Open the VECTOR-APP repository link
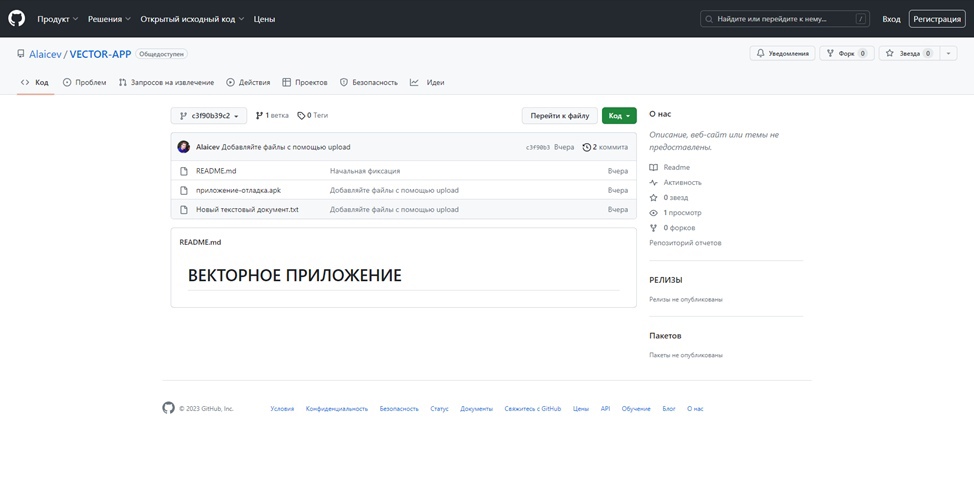 point(101,54)
